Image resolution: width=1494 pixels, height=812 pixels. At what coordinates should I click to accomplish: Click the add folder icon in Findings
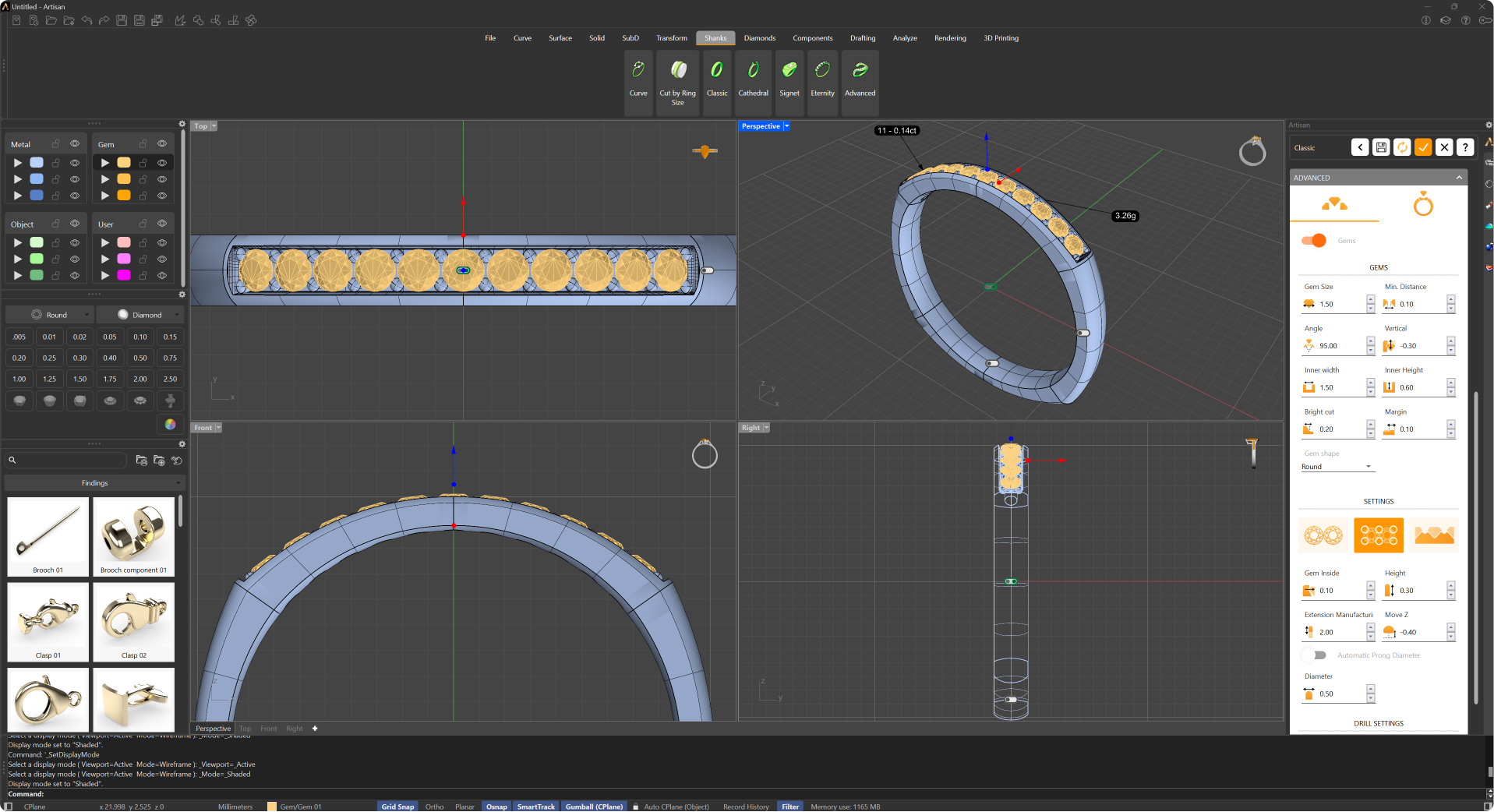159,461
